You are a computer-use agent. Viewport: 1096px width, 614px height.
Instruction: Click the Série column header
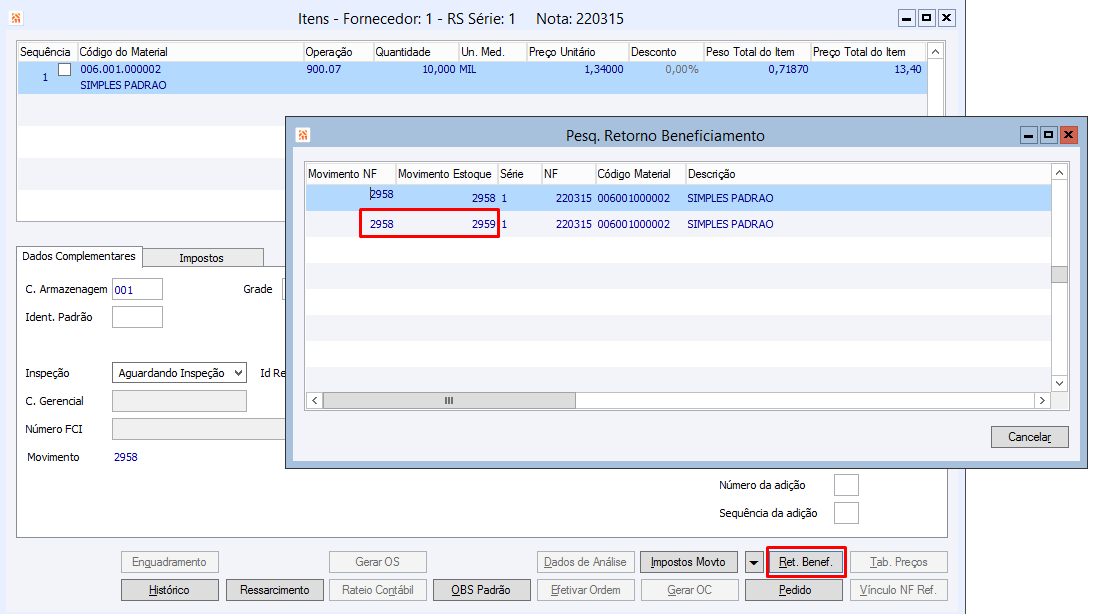(x=519, y=174)
